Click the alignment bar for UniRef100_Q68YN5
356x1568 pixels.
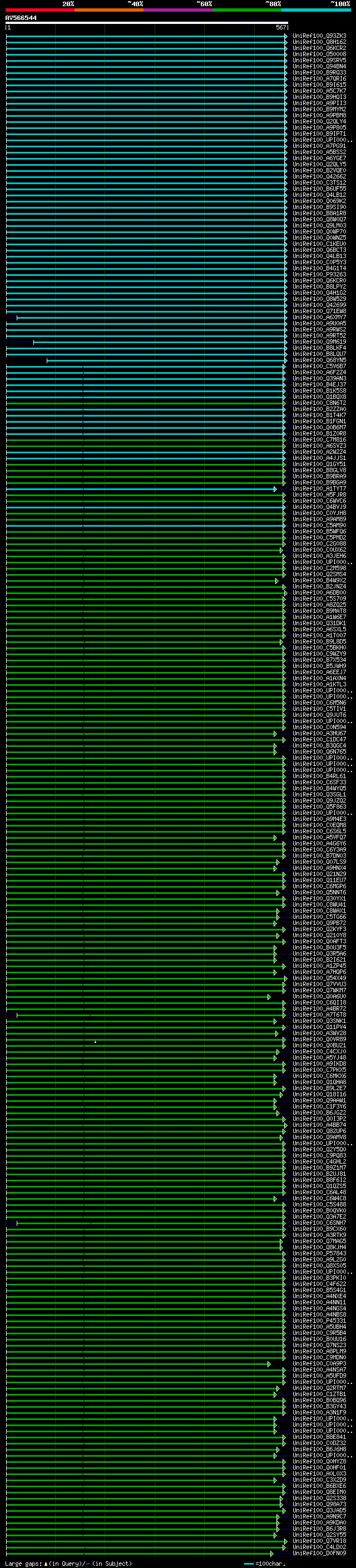[167, 360]
